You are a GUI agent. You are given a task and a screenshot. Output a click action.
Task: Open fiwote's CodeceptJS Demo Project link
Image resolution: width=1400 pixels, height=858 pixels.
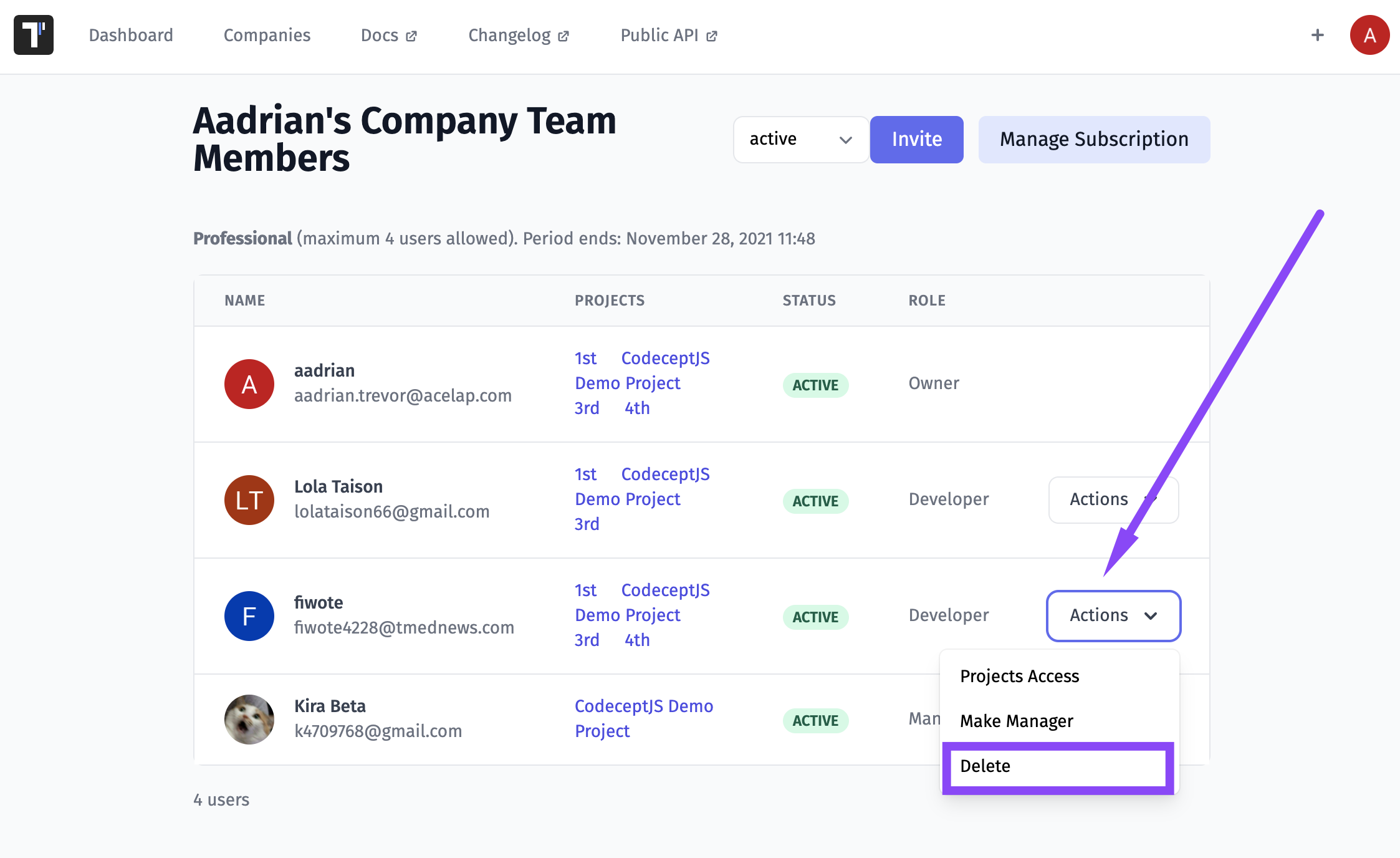(x=642, y=602)
